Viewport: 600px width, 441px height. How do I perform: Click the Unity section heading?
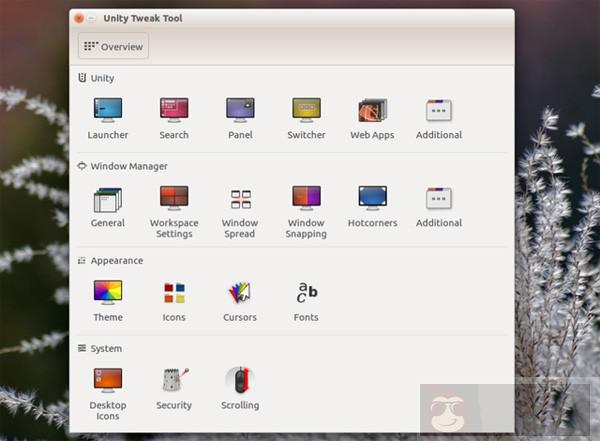tap(96, 78)
